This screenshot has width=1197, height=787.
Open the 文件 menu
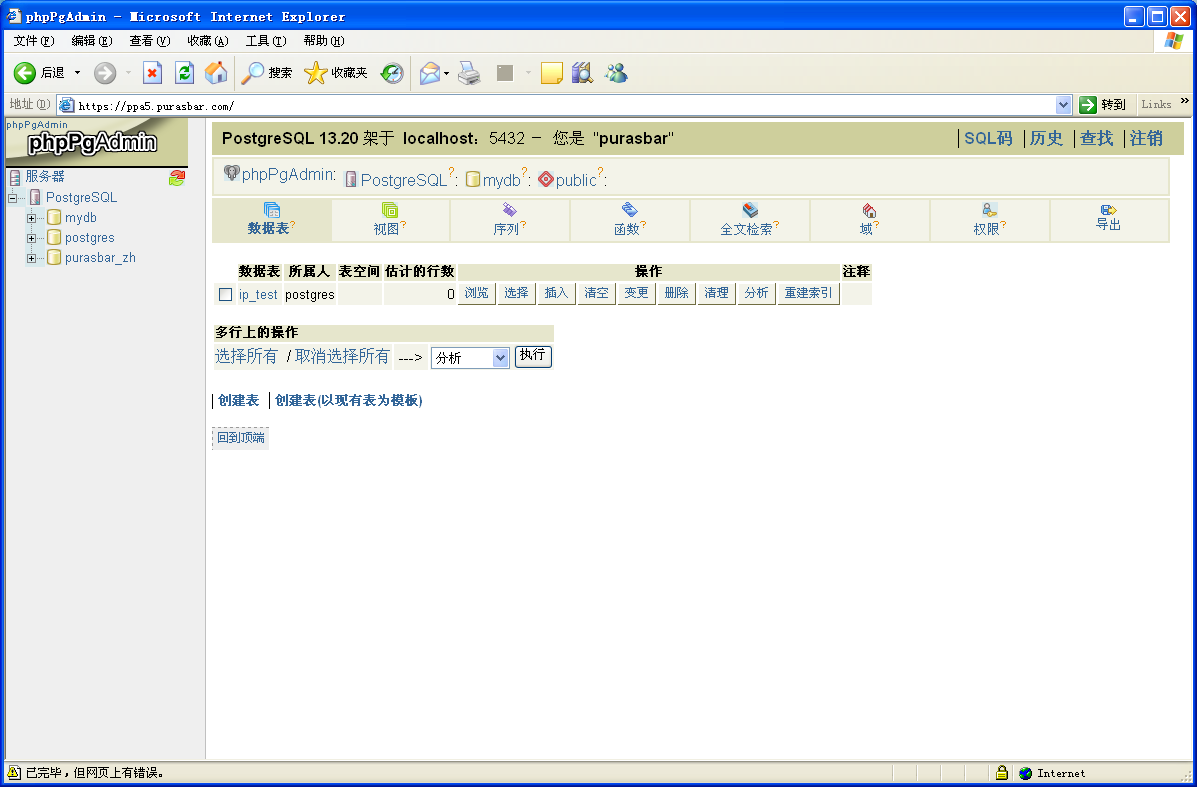tap(34, 40)
